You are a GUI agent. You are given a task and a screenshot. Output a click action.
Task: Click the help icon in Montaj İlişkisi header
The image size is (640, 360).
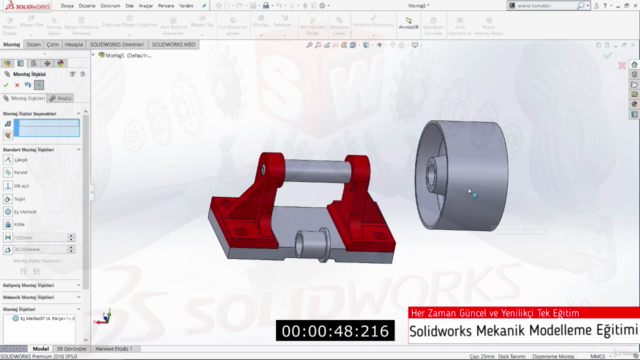(x=82, y=74)
